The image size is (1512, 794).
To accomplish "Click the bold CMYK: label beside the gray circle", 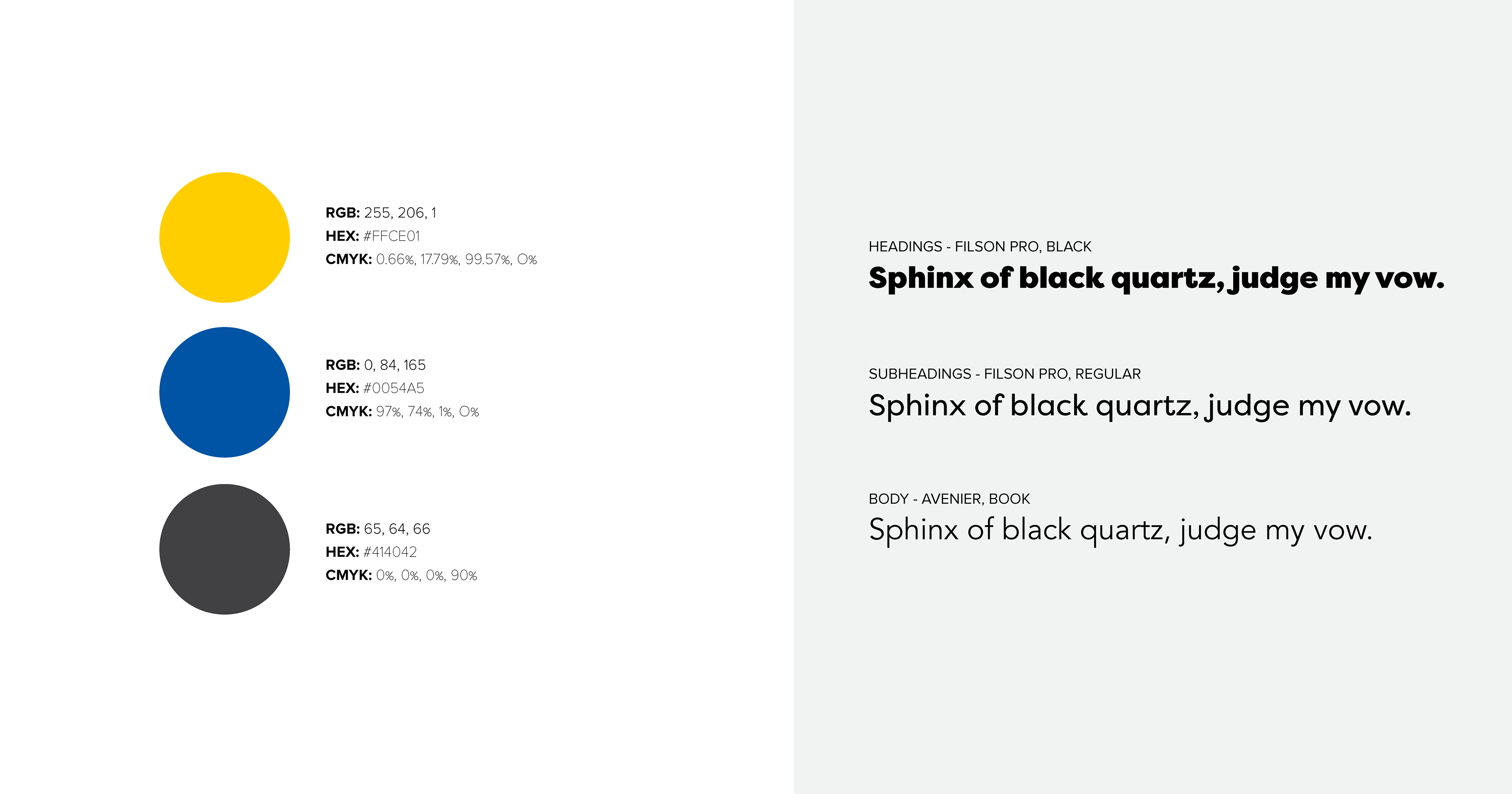I will (348, 575).
